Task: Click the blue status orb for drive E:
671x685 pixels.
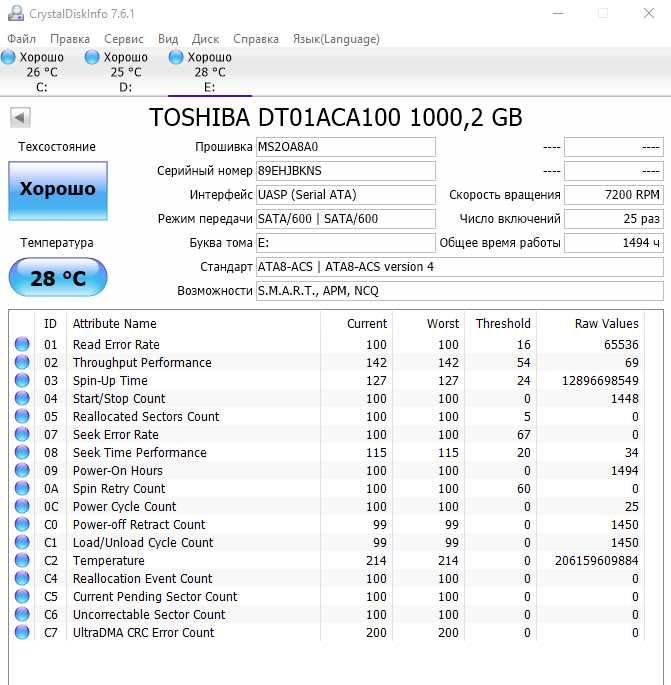Action: pyautogui.click(x=176, y=57)
